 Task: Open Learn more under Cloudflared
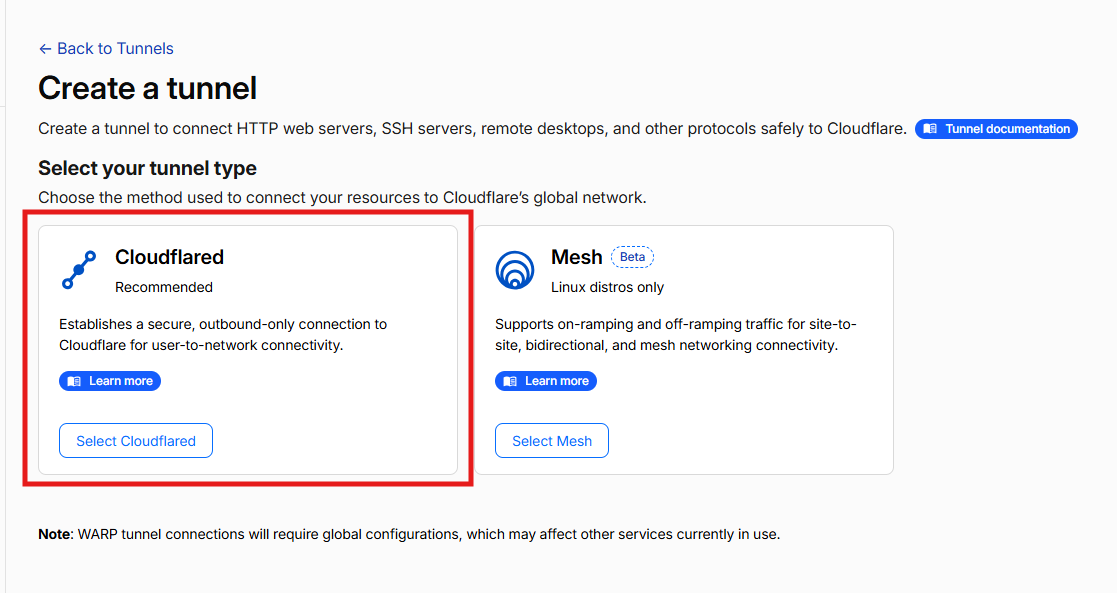point(110,381)
